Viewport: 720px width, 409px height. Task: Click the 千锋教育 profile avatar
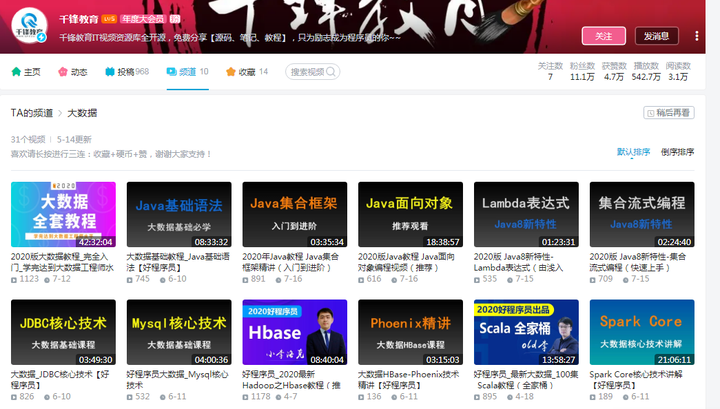(x=29, y=26)
